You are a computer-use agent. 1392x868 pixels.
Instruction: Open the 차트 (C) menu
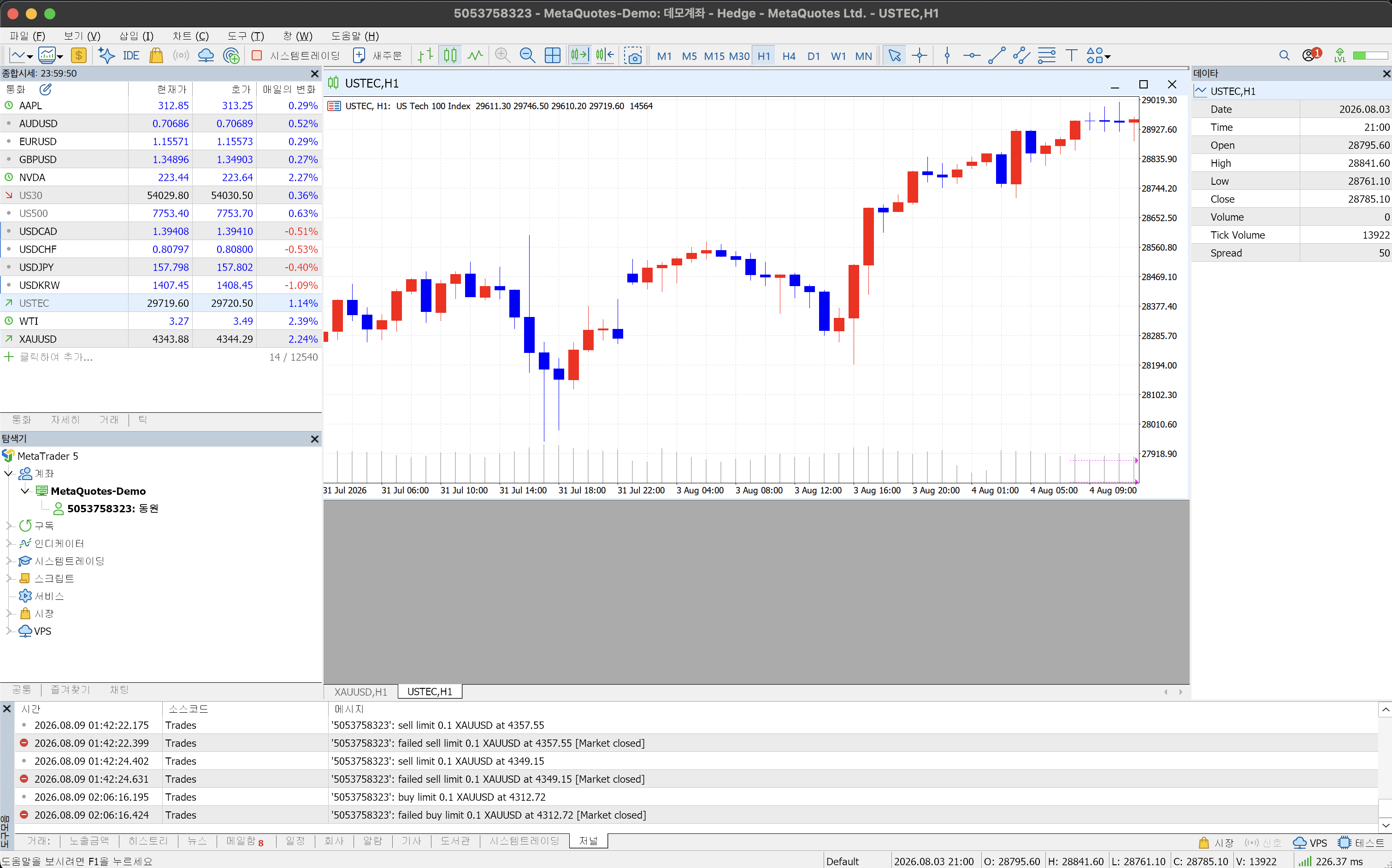191,36
